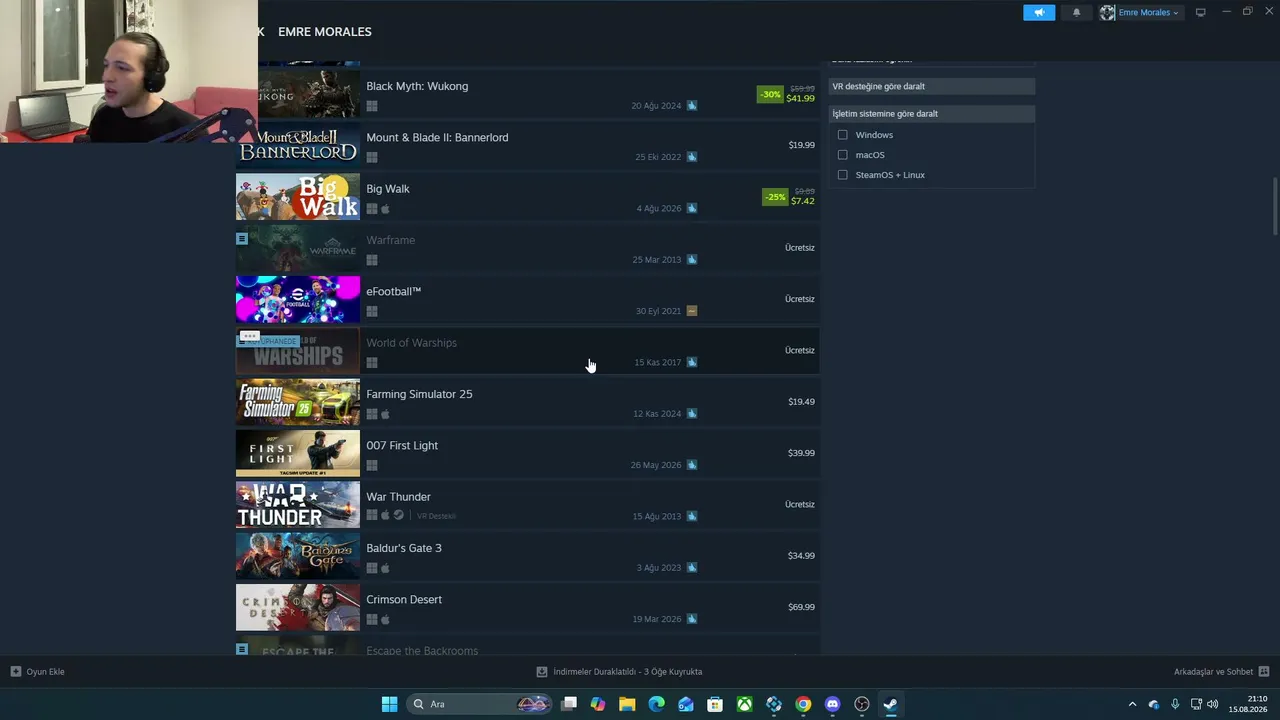
Task: Click the Apple platform icon under Big Walk
Action: (386, 209)
